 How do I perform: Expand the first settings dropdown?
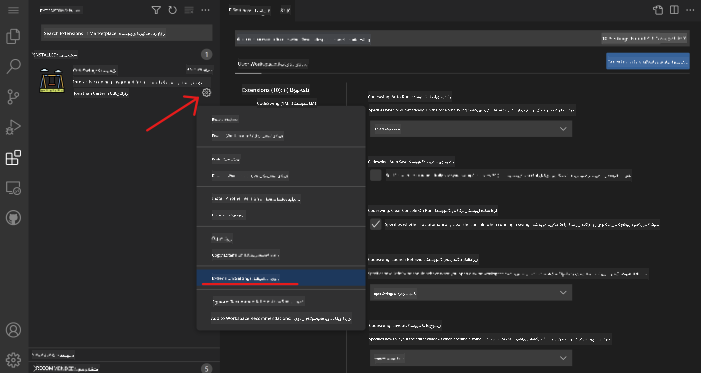pos(471,129)
